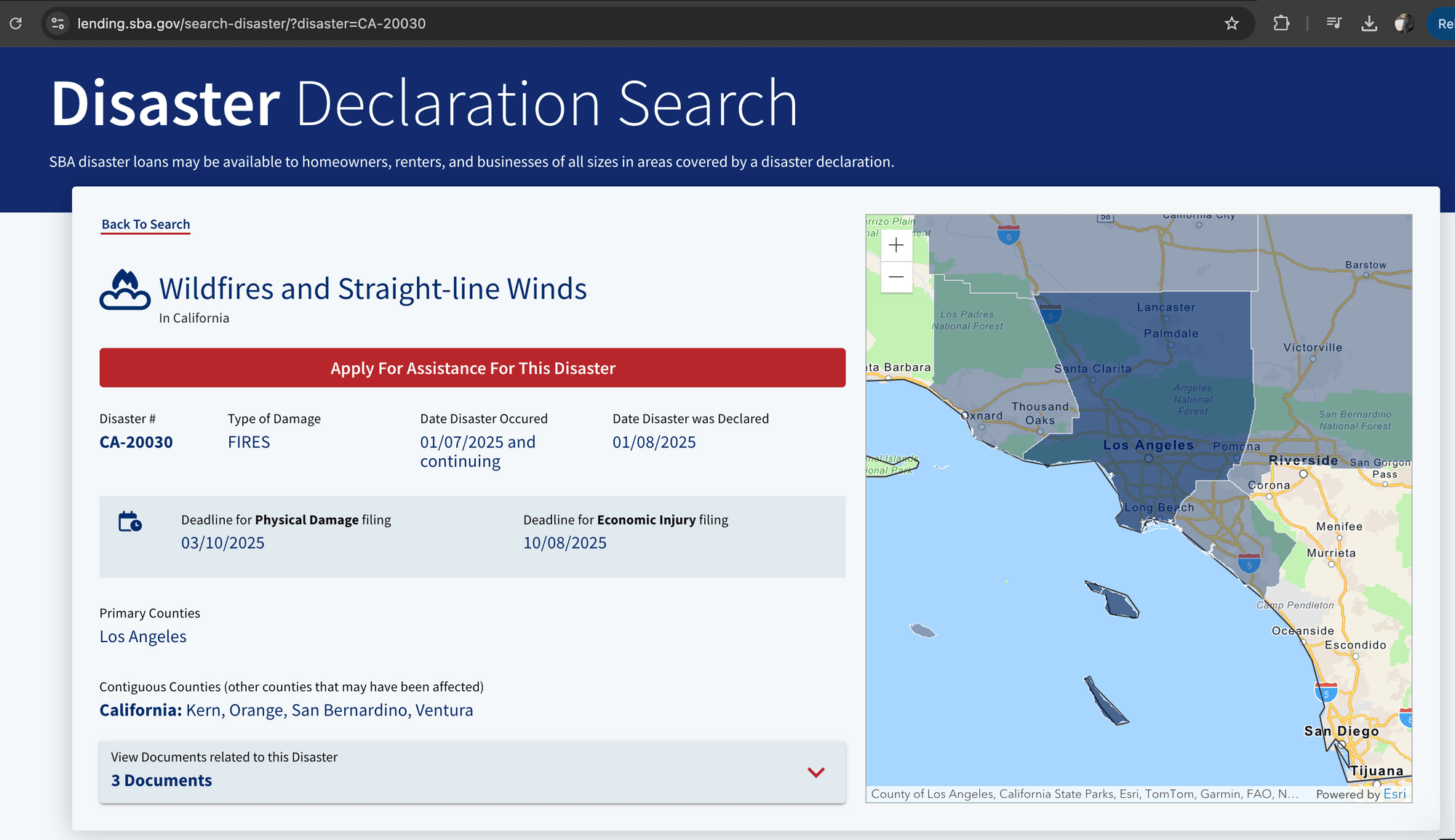Zoom out of the map with minus button
The width and height of the screenshot is (1455, 840).
[x=896, y=277]
